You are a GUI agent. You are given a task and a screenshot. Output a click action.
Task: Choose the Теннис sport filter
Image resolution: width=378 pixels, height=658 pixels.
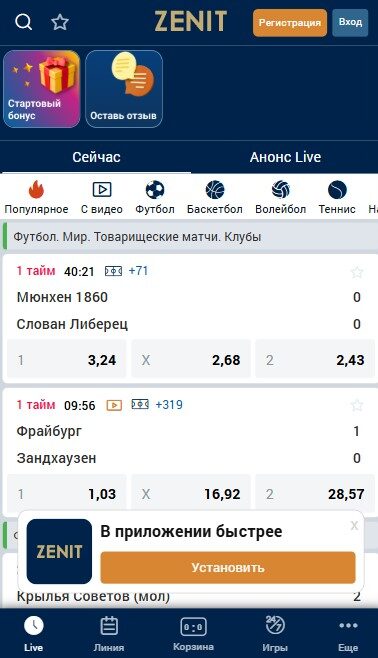click(x=337, y=197)
